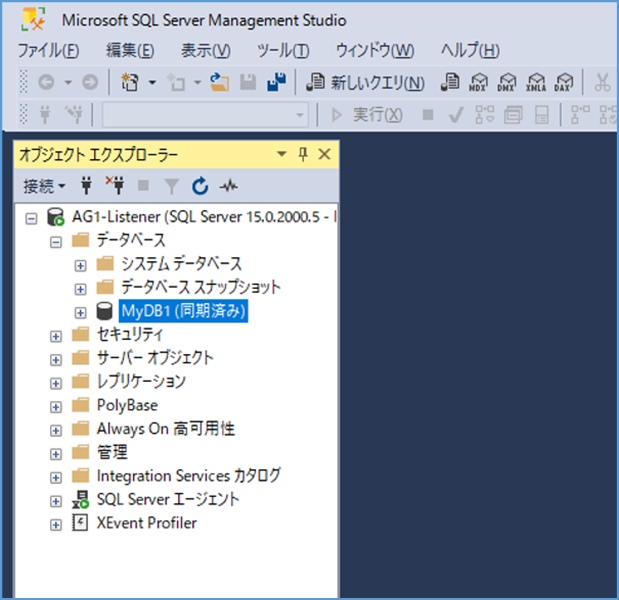Click the Save All icon
This screenshot has width=619, height=600.
(x=277, y=82)
